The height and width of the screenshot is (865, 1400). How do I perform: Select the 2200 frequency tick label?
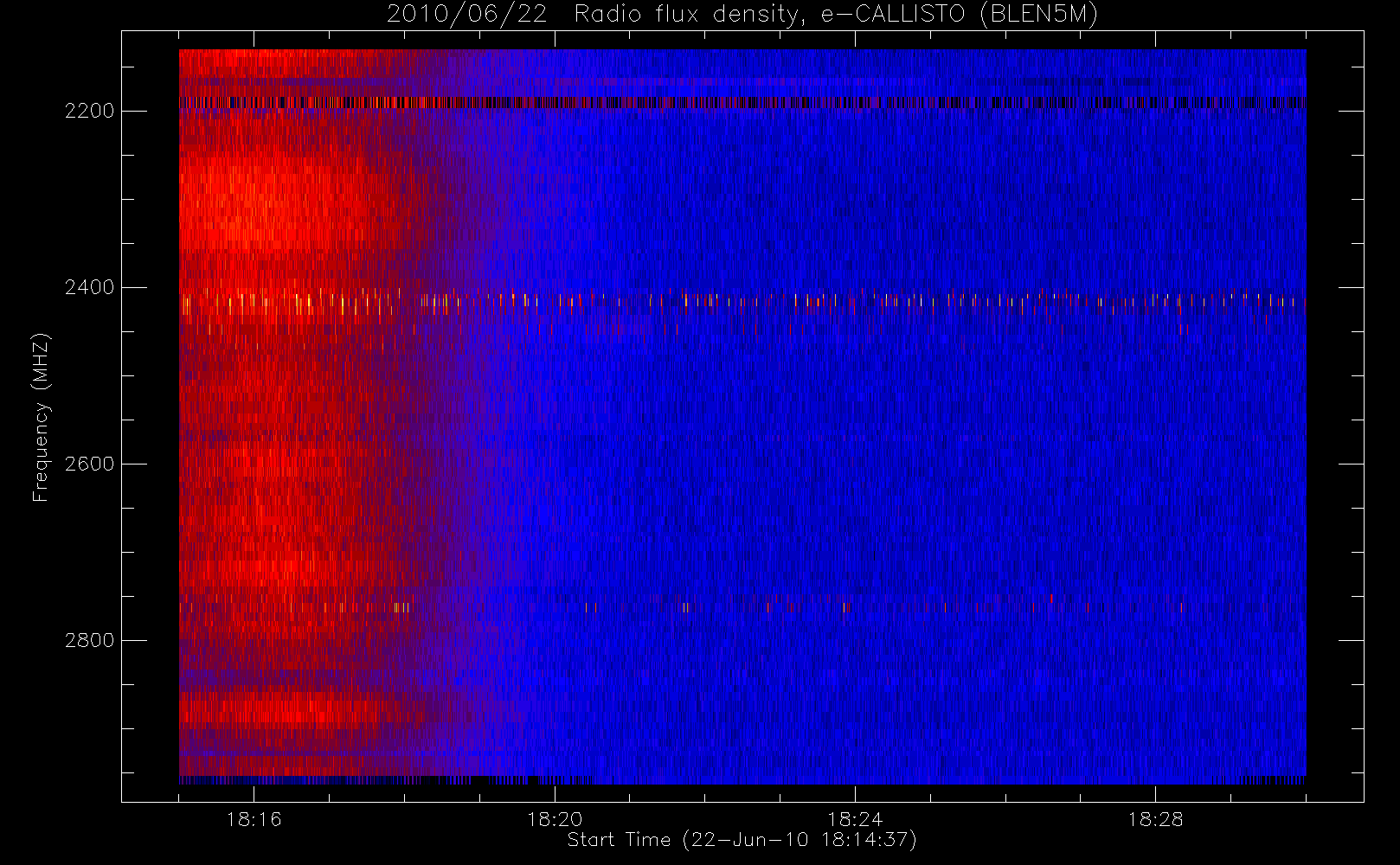coord(90,112)
